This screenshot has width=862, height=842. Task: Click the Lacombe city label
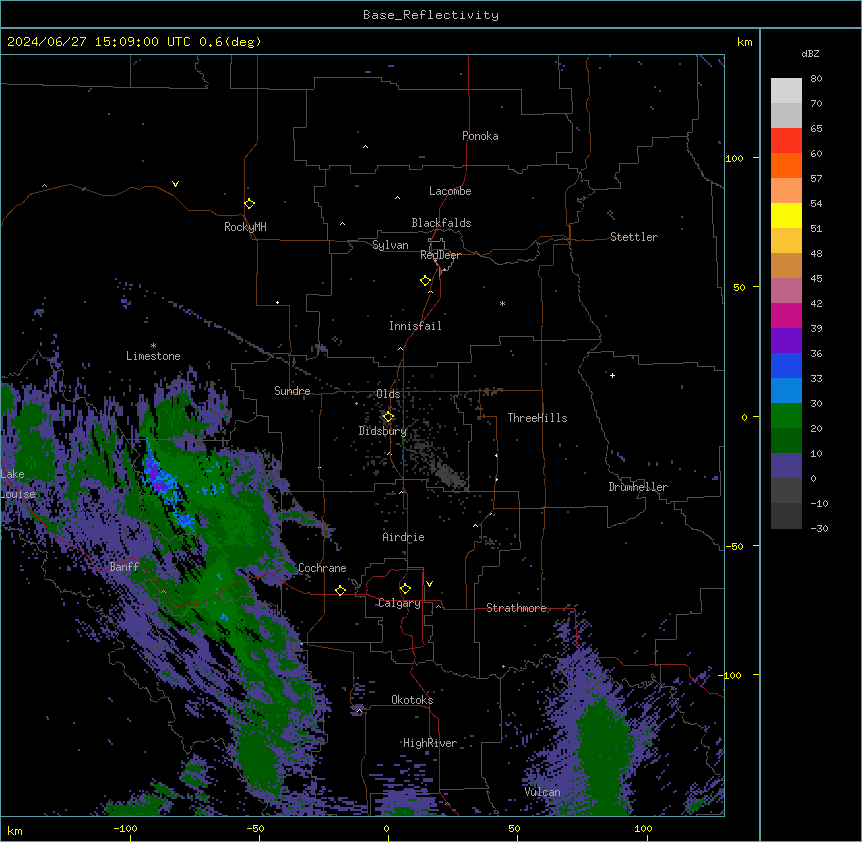[450, 191]
